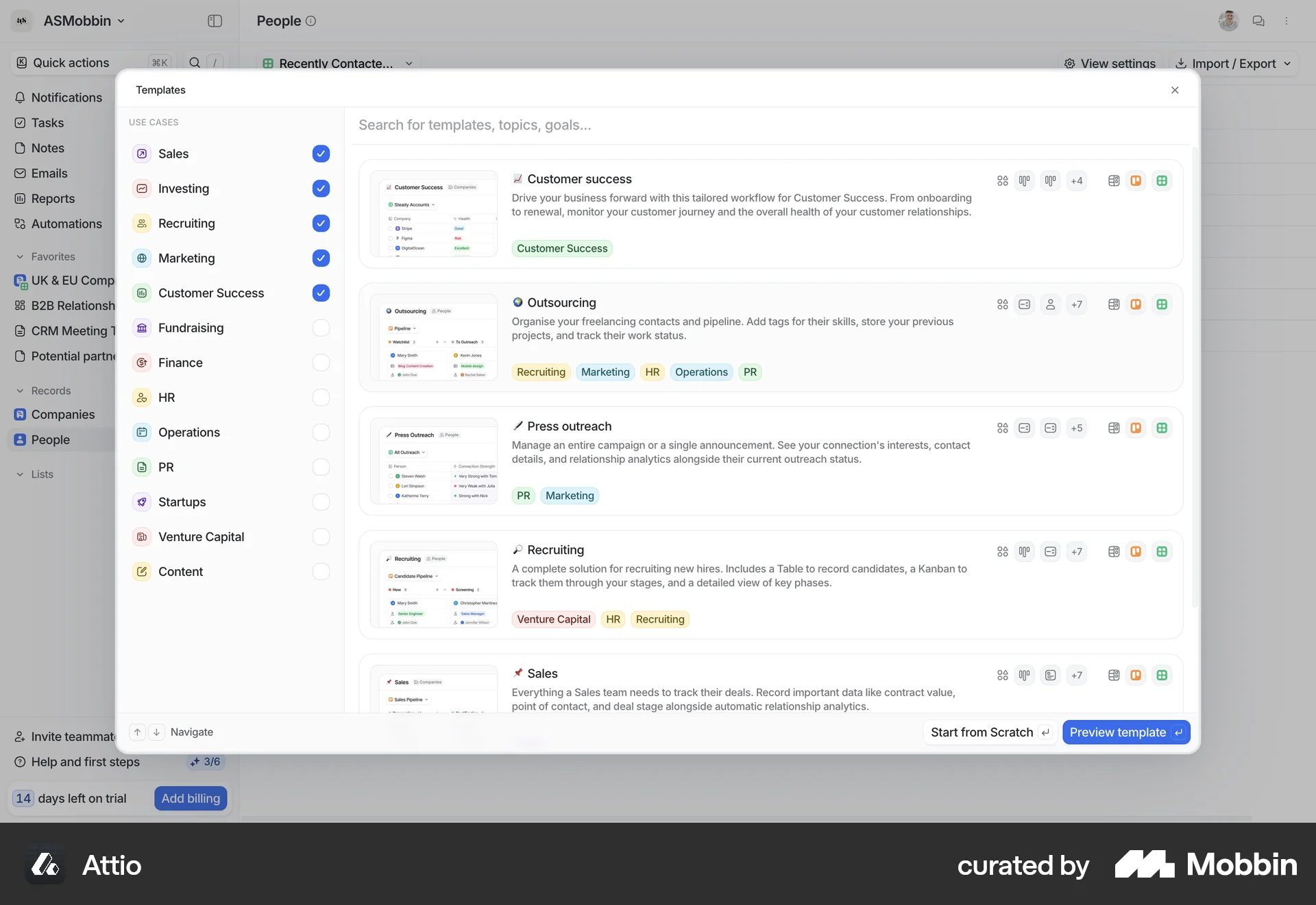Expand the Recently Contacted view selector
This screenshot has width=1316, height=905.
tap(409, 63)
